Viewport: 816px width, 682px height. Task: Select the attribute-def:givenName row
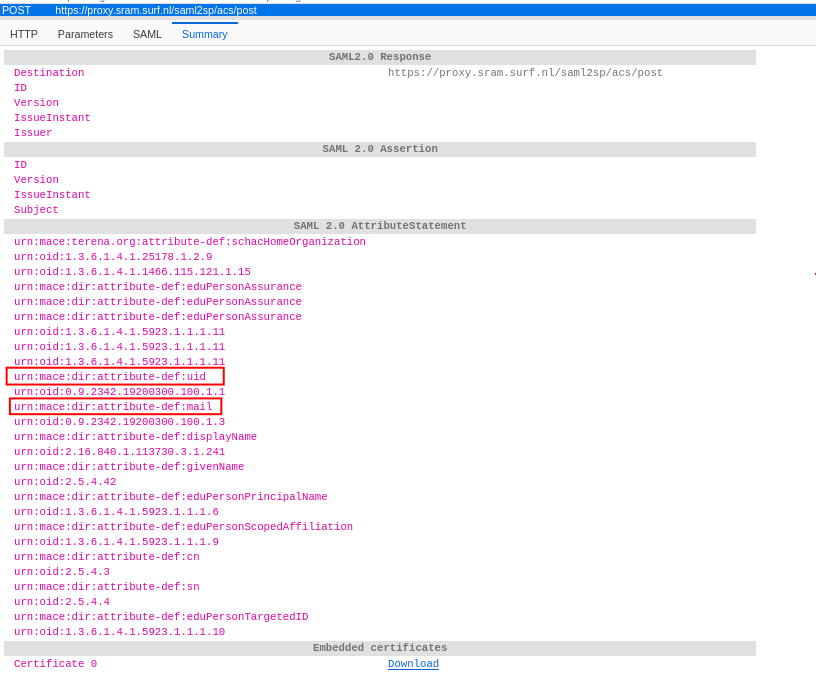point(129,467)
